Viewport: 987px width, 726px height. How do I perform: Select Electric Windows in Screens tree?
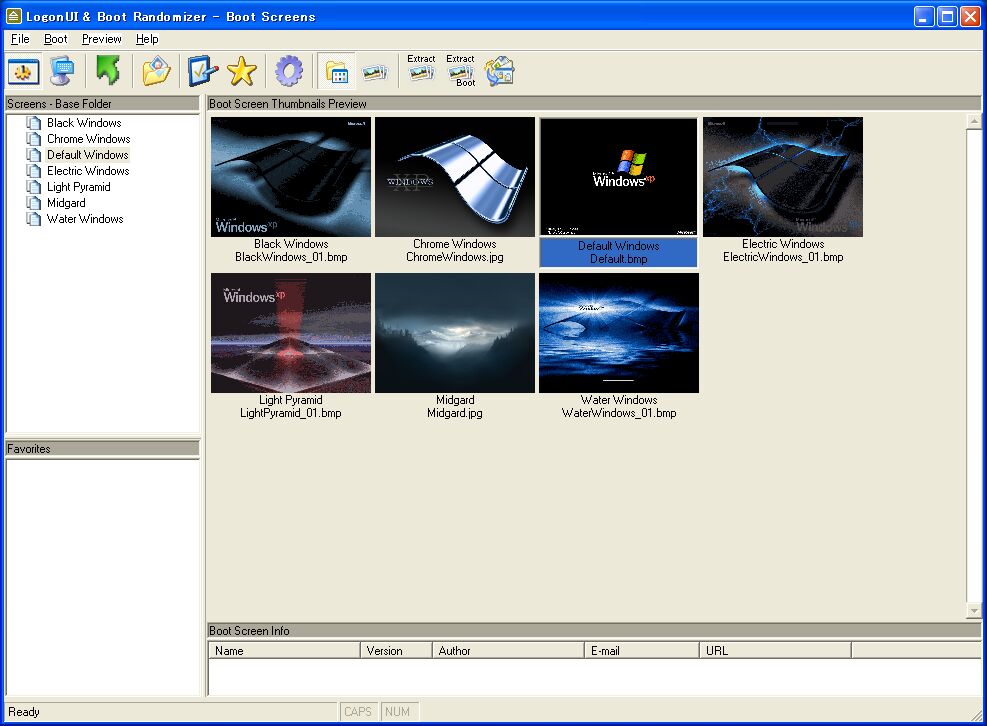(88, 171)
